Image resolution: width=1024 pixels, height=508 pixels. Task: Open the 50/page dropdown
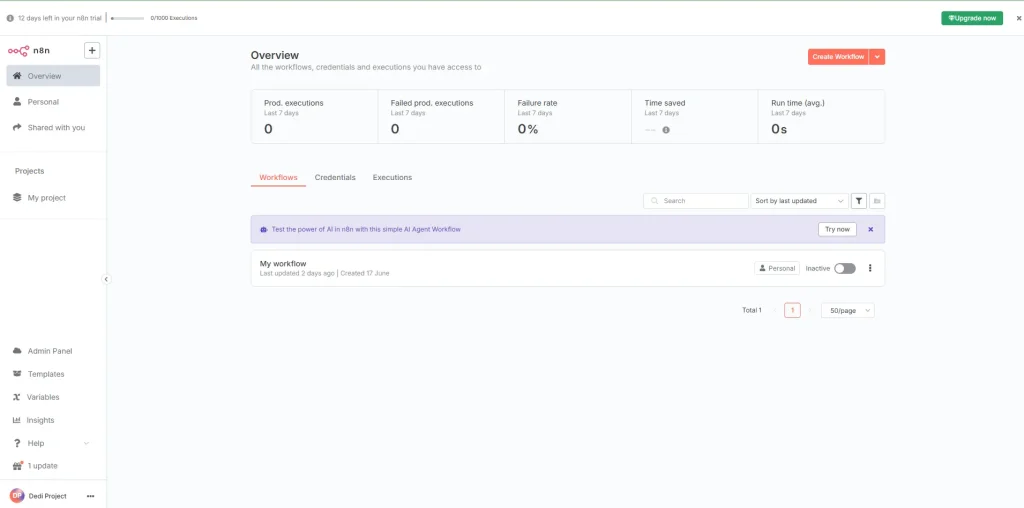point(848,311)
